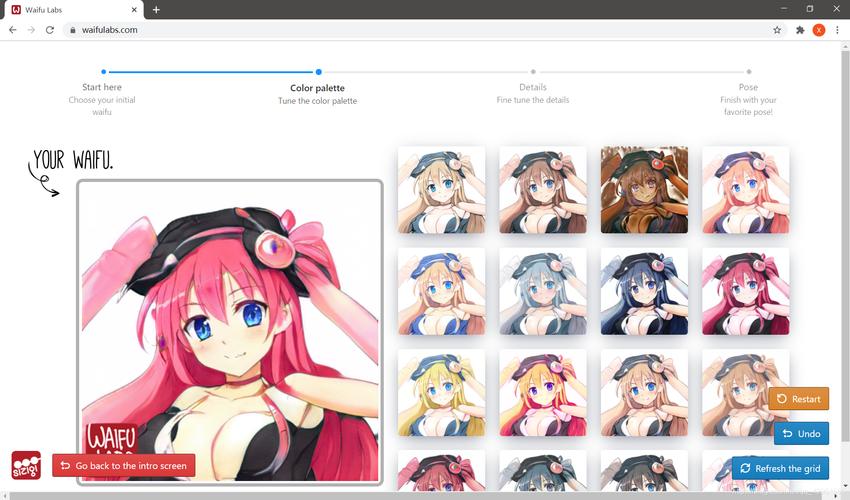The width and height of the screenshot is (850, 500).
Task: Click the Details progress dot
Action: [x=533, y=72]
